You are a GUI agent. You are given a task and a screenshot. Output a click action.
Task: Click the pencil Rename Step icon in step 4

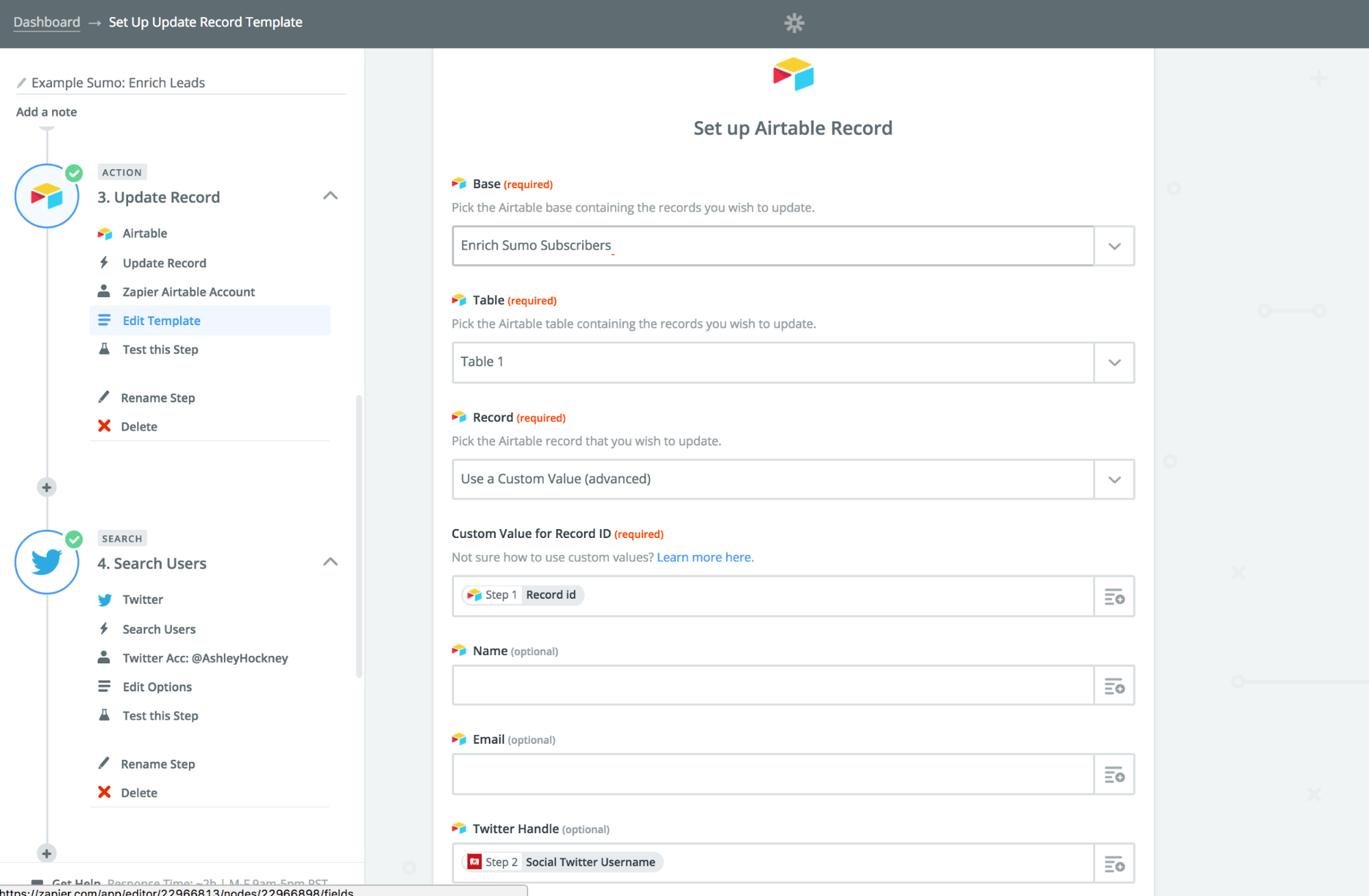[104, 763]
